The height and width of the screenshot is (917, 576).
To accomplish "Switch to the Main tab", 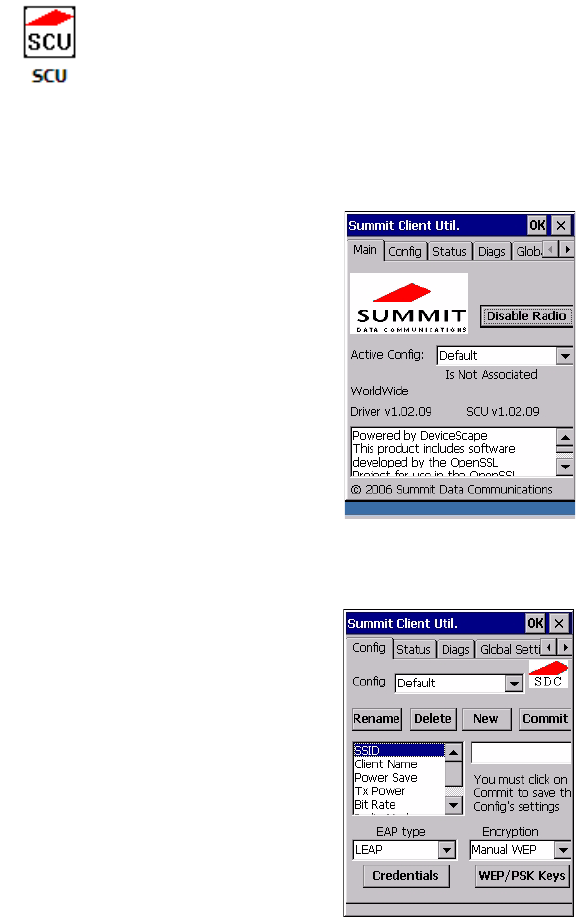I will pyautogui.click(x=365, y=250).
